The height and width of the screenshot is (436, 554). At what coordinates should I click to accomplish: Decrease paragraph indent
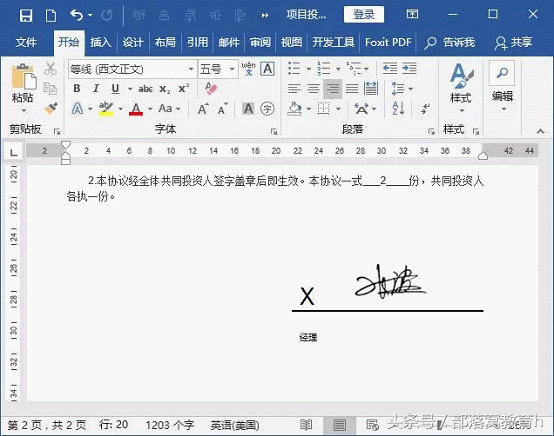[x=390, y=68]
